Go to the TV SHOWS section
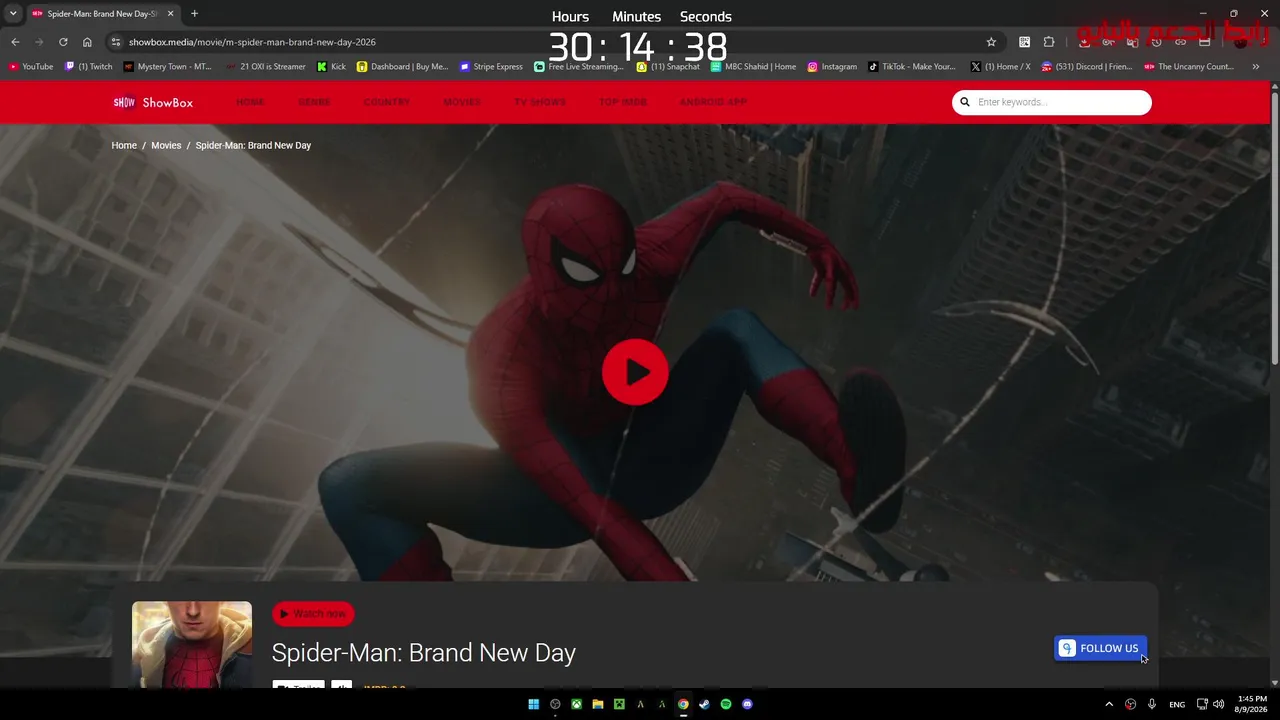 pyautogui.click(x=540, y=102)
